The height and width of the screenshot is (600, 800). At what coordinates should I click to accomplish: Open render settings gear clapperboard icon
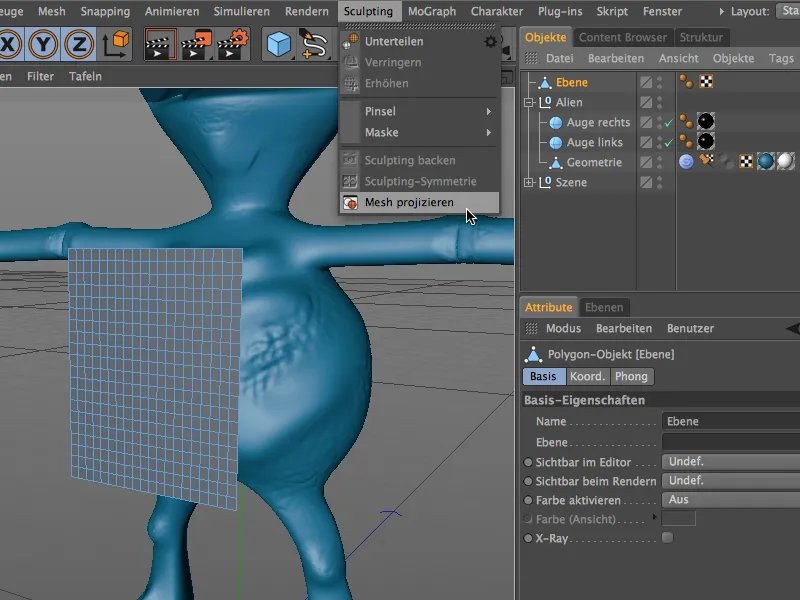pyautogui.click(x=233, y=44)
